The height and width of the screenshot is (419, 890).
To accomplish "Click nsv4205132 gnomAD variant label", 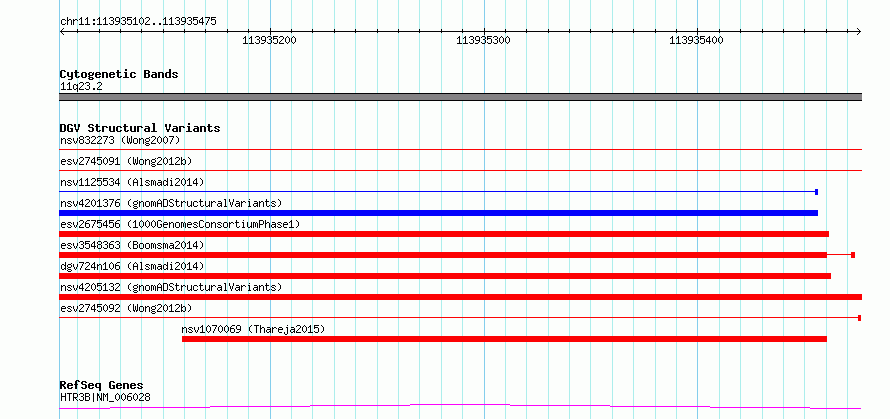I will (171, 287).
